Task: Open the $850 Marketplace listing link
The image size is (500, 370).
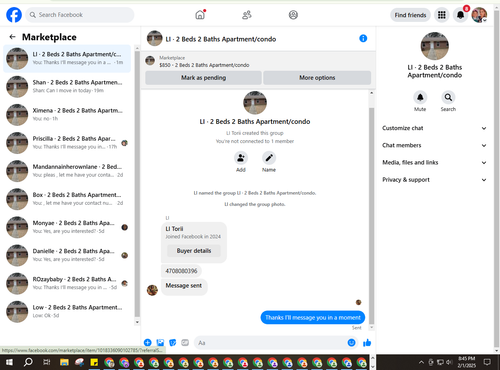Action: [204, 65]
